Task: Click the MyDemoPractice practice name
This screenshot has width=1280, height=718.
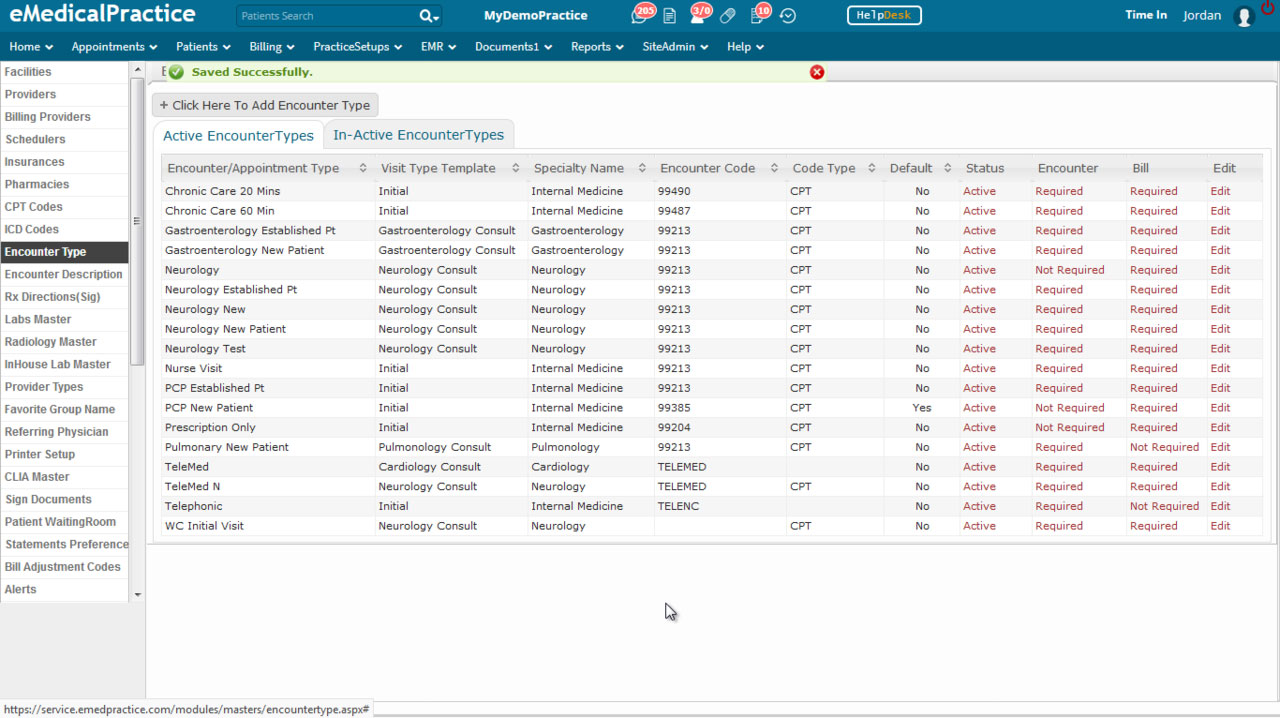Action: (536, 16)
